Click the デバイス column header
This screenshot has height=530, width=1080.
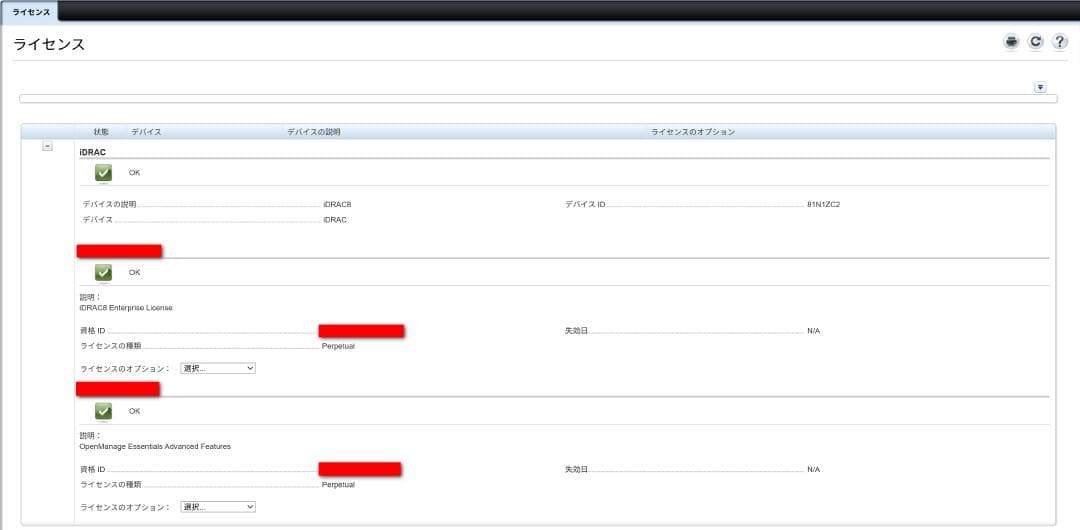click(x=146, y=132)
